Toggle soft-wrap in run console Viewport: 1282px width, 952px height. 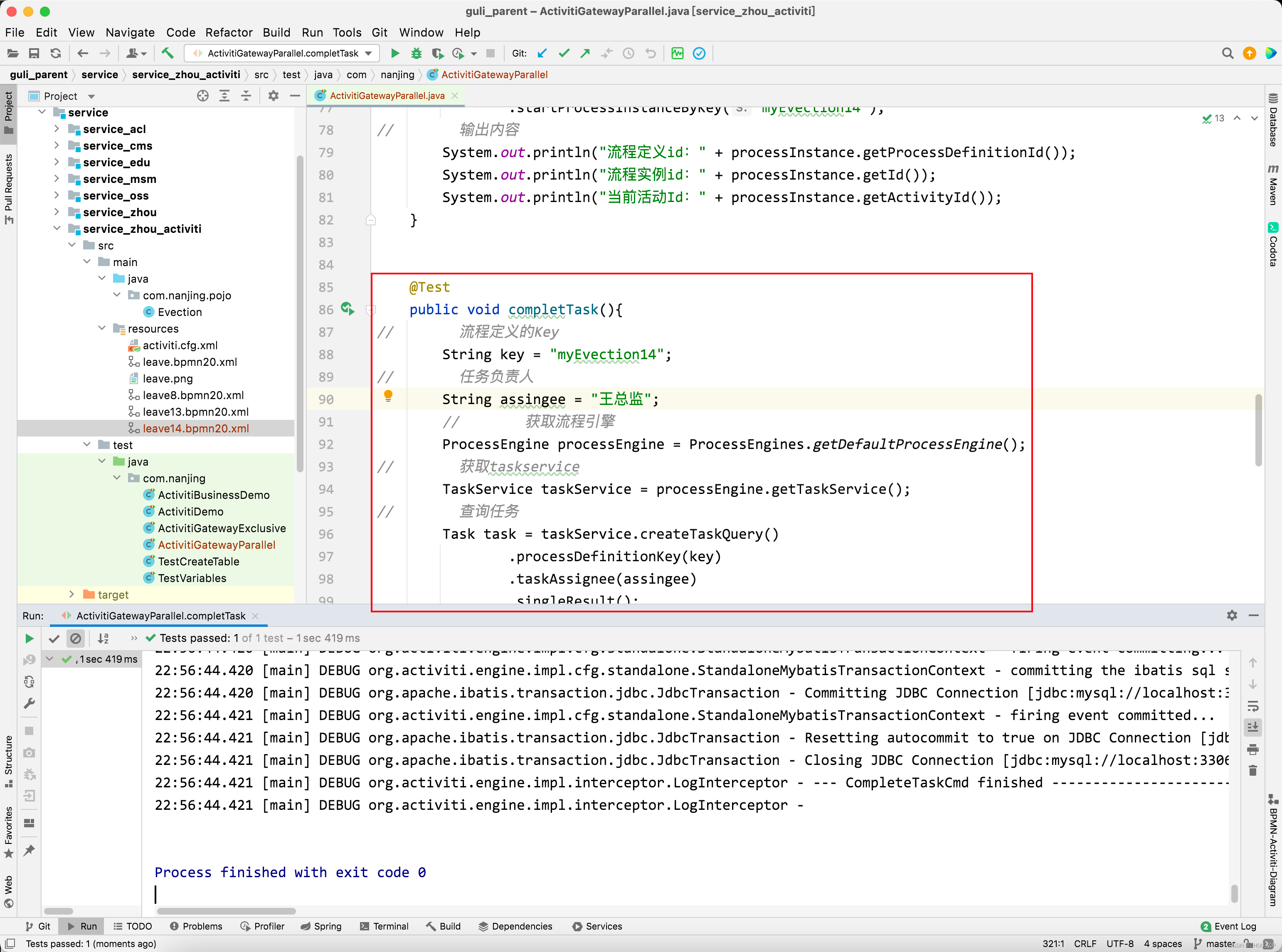1252,706
